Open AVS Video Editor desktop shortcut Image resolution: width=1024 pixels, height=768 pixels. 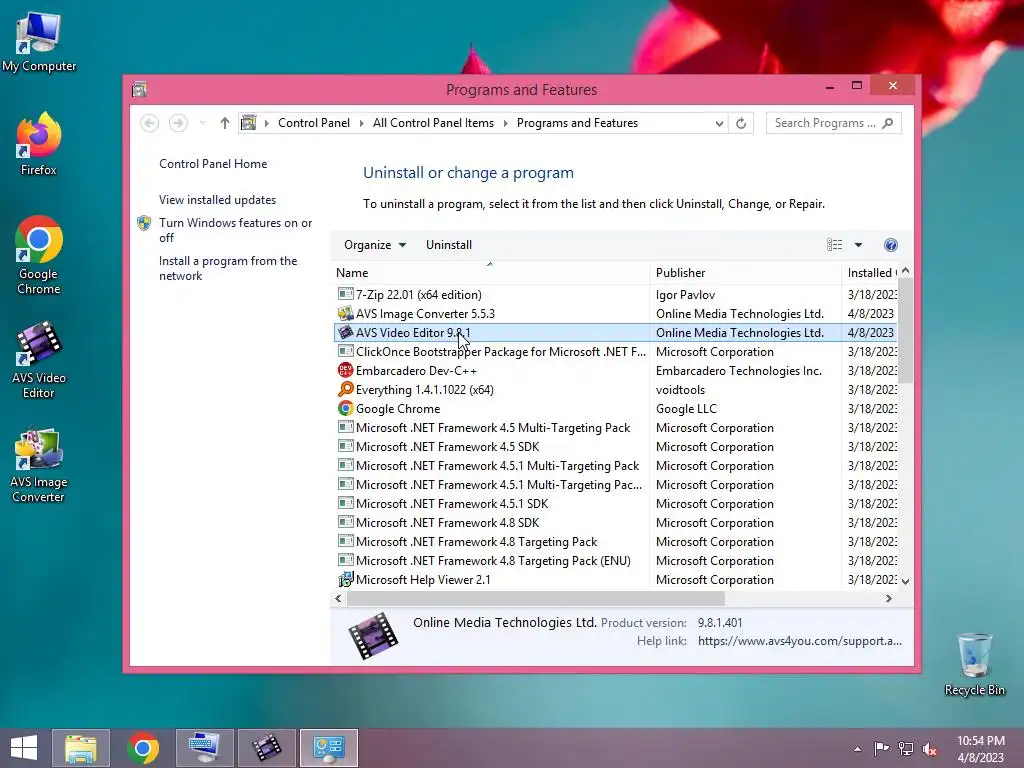(39, 360)
